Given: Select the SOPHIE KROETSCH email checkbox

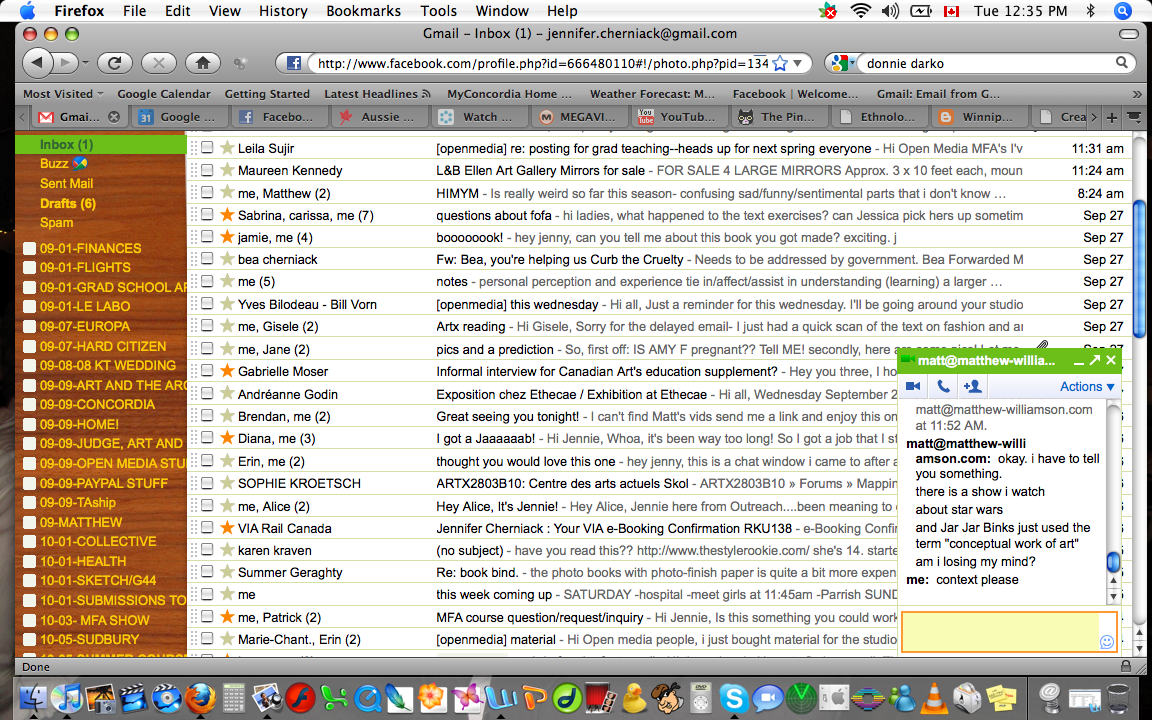Looking at the screenshot, I should [x=207, y=483].
